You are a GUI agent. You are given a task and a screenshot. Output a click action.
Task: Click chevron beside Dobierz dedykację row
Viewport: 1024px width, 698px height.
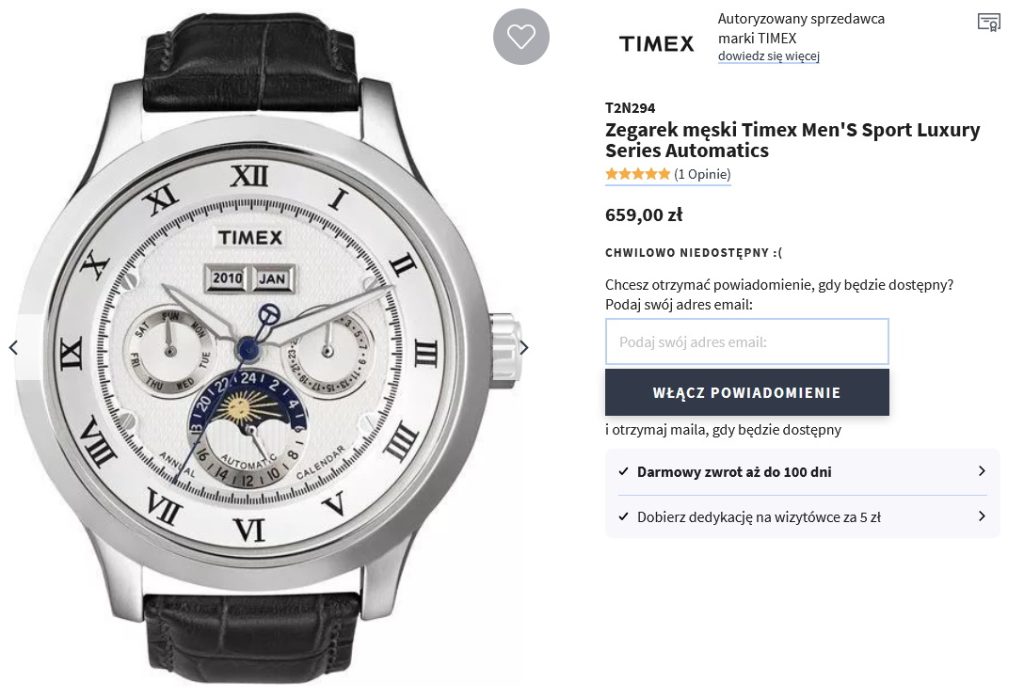click(x=981, y=516)
